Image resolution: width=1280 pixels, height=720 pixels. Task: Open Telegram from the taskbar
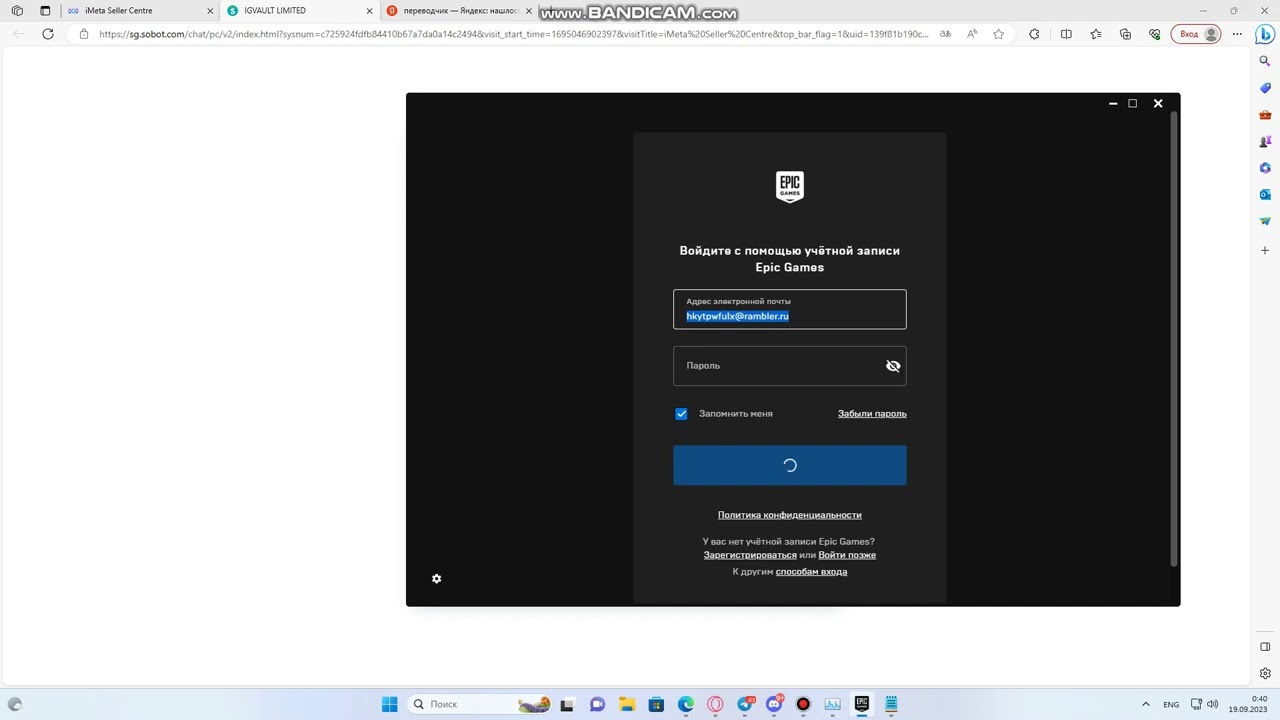(745, 704)
